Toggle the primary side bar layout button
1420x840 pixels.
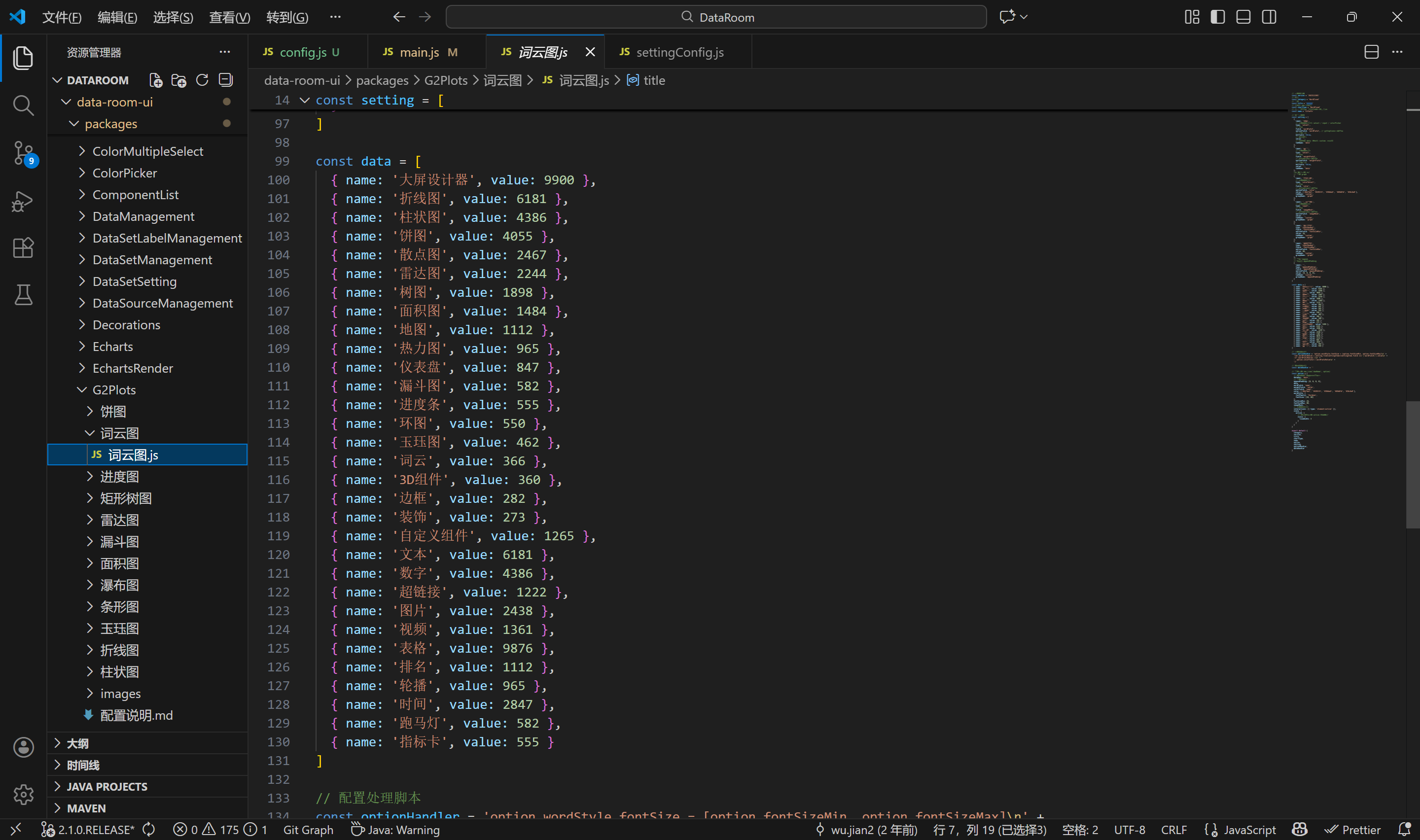pos(1217,17)
